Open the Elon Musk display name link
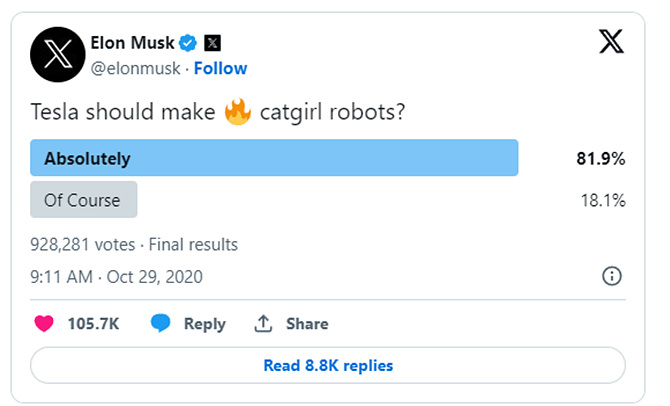This screenshot has height=406, width=670. pyautogui.click(x=132, y=43)
